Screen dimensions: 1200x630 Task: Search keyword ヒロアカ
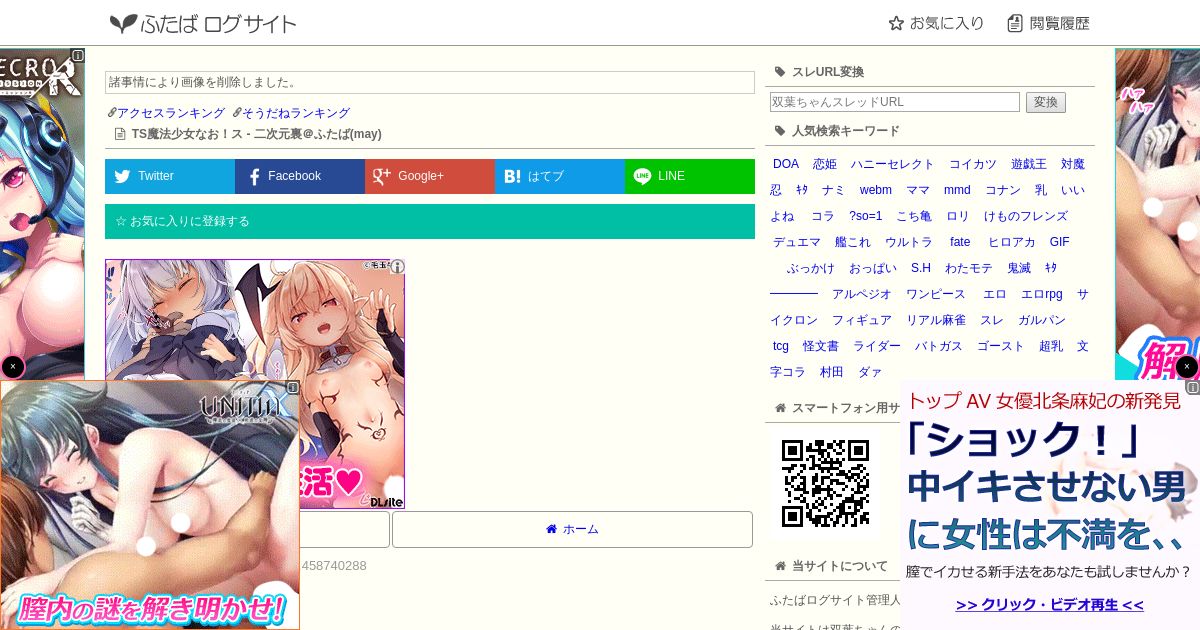pyautogui.click(x=1012, y=242)
